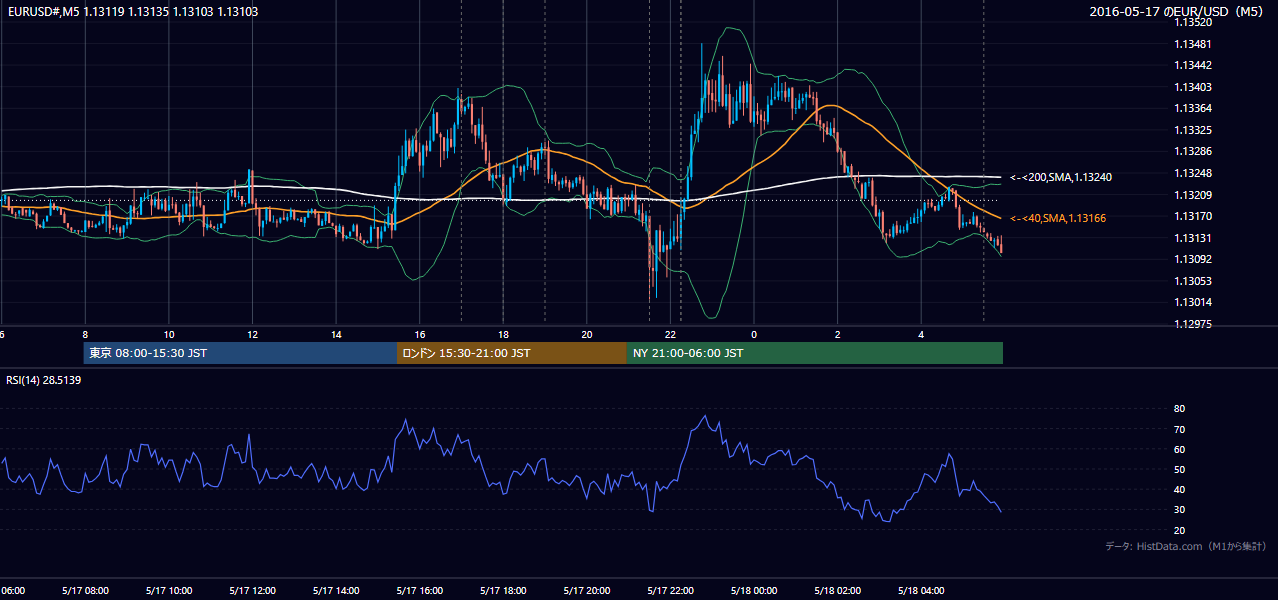Screen dimensions: 1278x600
Task: Click the ロンドン 15:30-21:00 JST session bar
Action: [x=512, y=353]
